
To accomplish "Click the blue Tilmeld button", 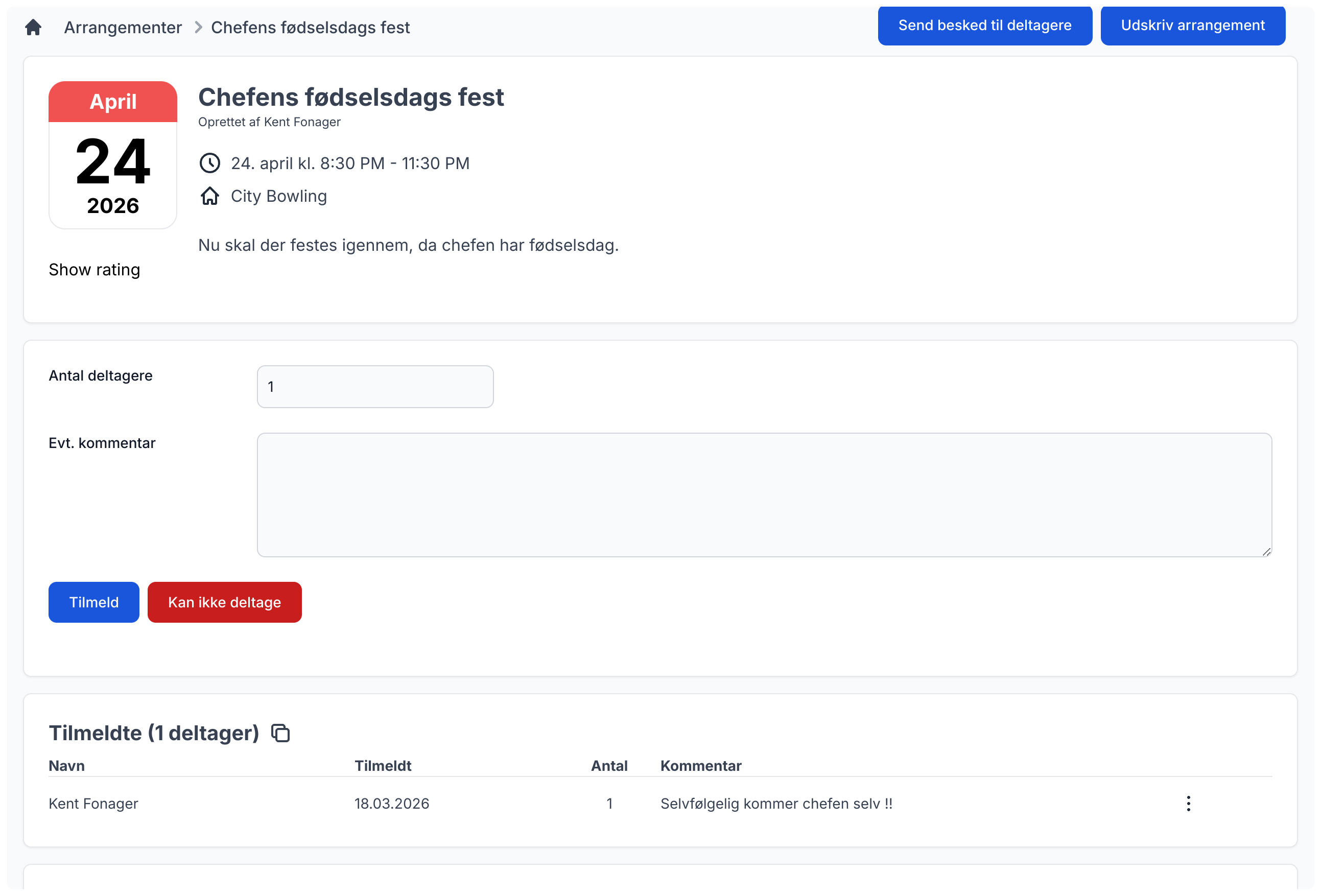I will coord(94,602).
